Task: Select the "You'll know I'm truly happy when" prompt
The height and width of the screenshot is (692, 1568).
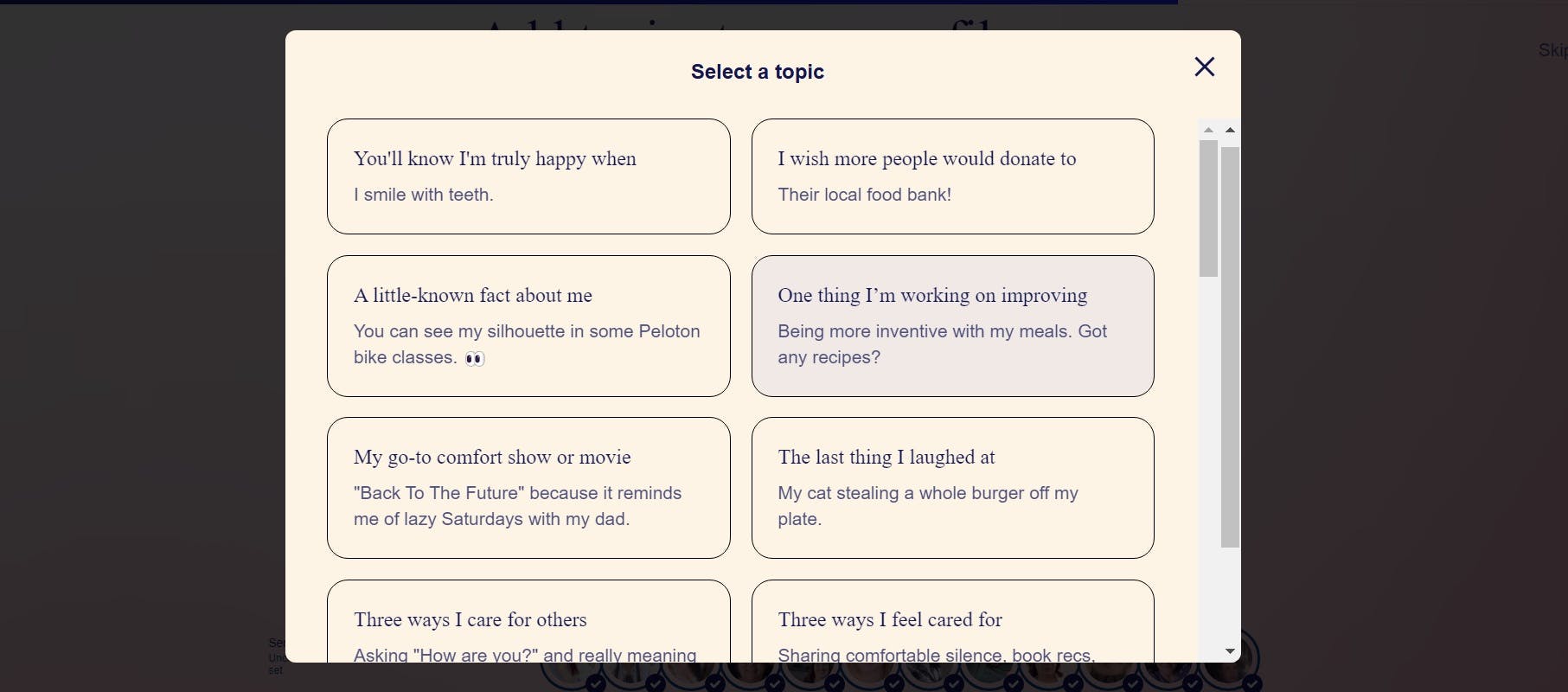Action: (528, 176)
